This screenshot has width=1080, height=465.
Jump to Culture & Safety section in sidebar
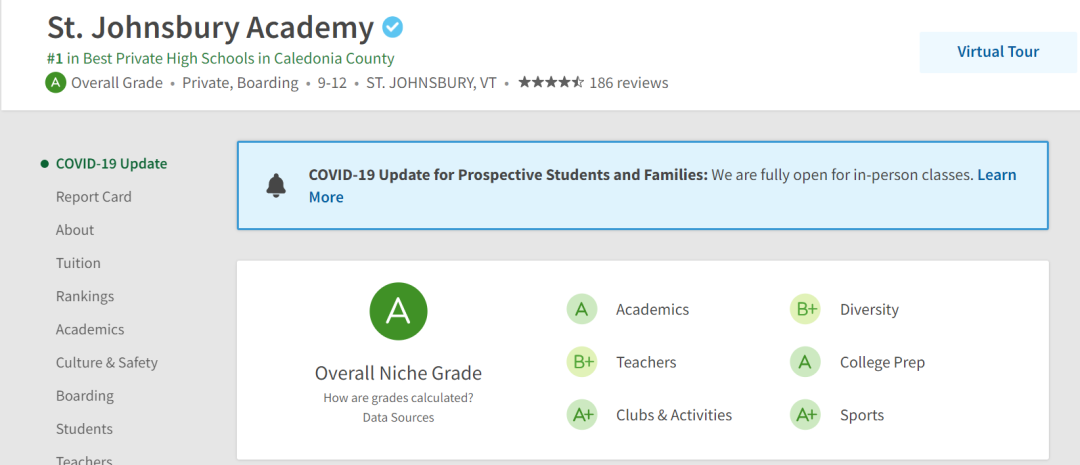(x=107, y=362)
